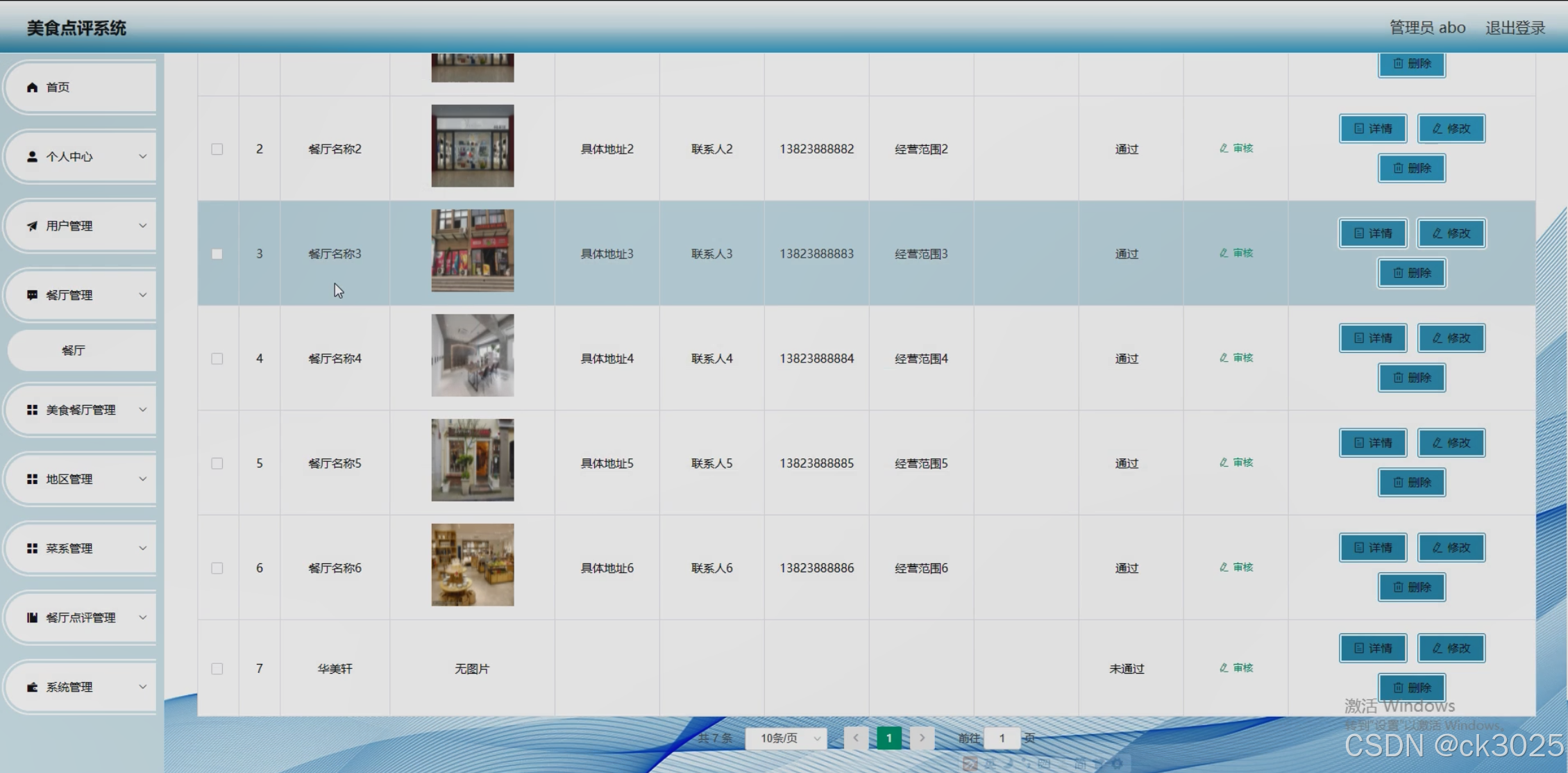Screen dimensions: 1568x773
Task: Check the box for 华美轩 row
Action: tap(217, 669)
